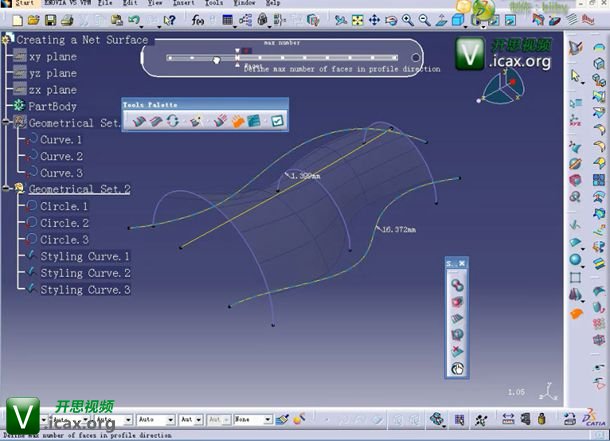This screenshot has width=610, height=441.
Task: Click the up arrow below the slider marker
Action: click(x=237, y=65)
